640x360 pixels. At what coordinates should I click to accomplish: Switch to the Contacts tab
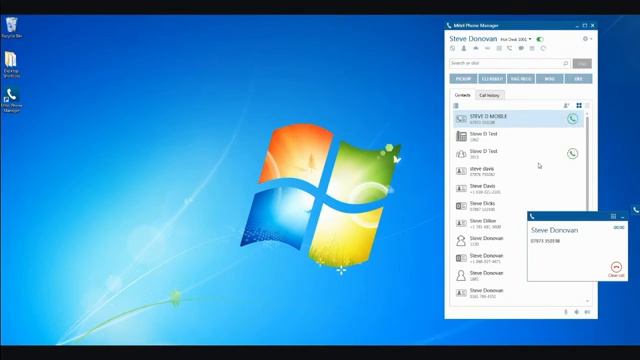[462, 95]
